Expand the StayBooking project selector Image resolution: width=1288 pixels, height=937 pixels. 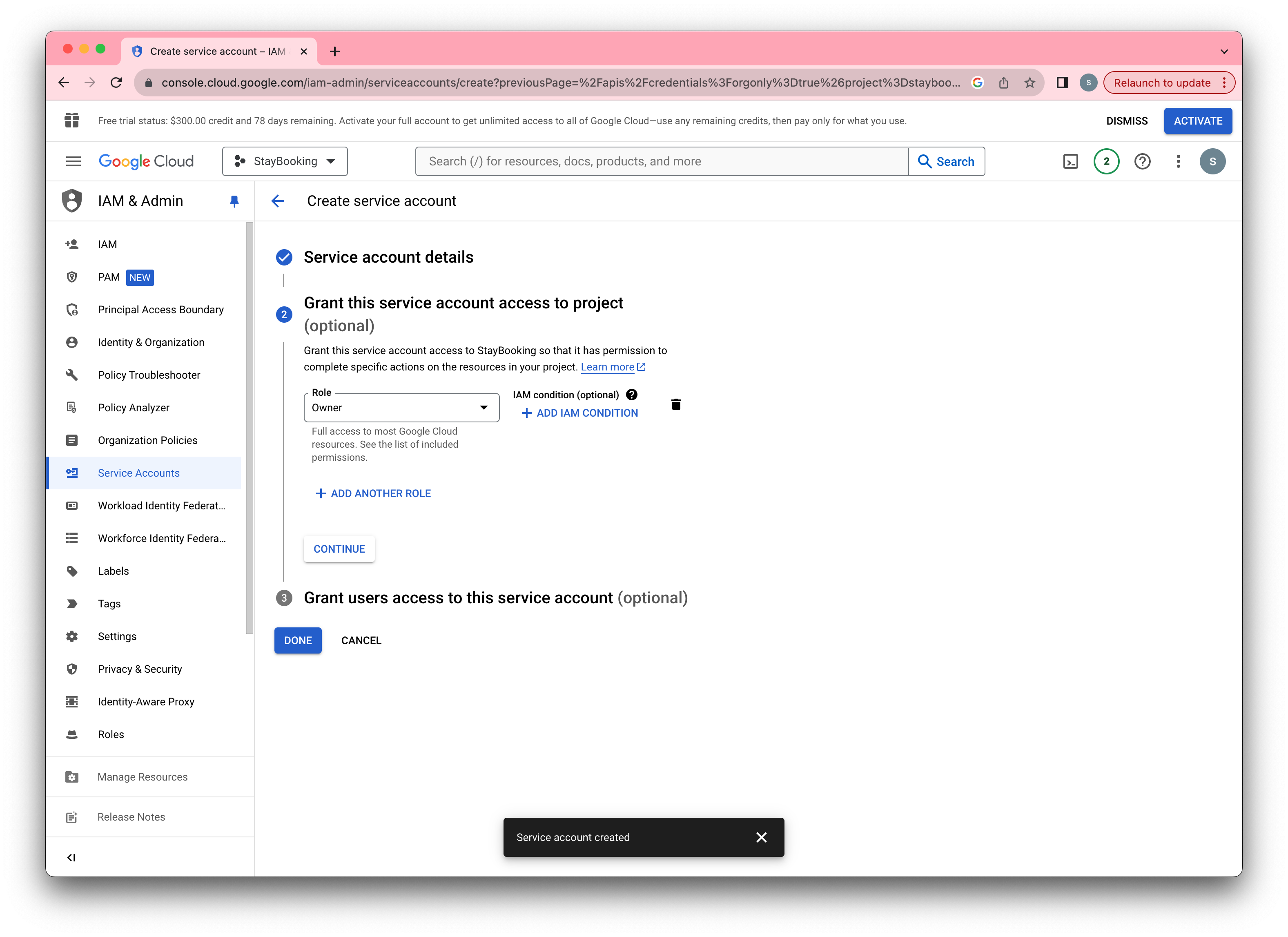coord(284,161)
